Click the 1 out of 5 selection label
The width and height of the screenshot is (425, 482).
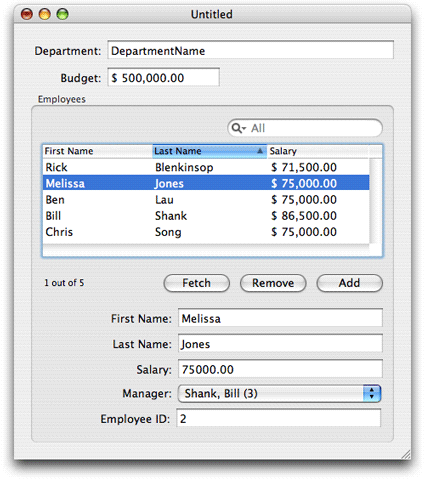pyautogui.click(x=64, y=283)
